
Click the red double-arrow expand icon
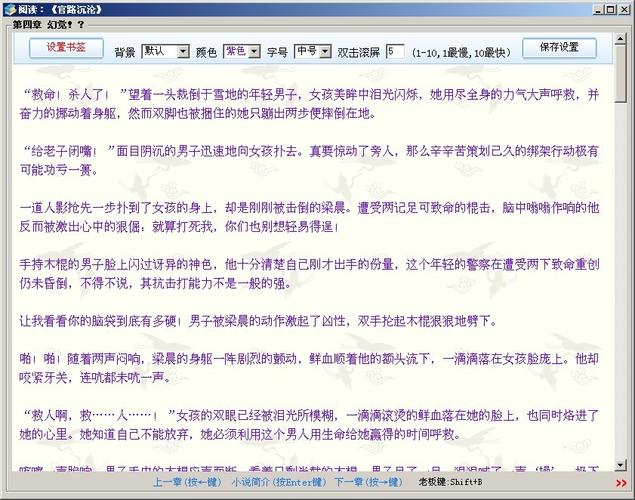click(x=621, y=483)
